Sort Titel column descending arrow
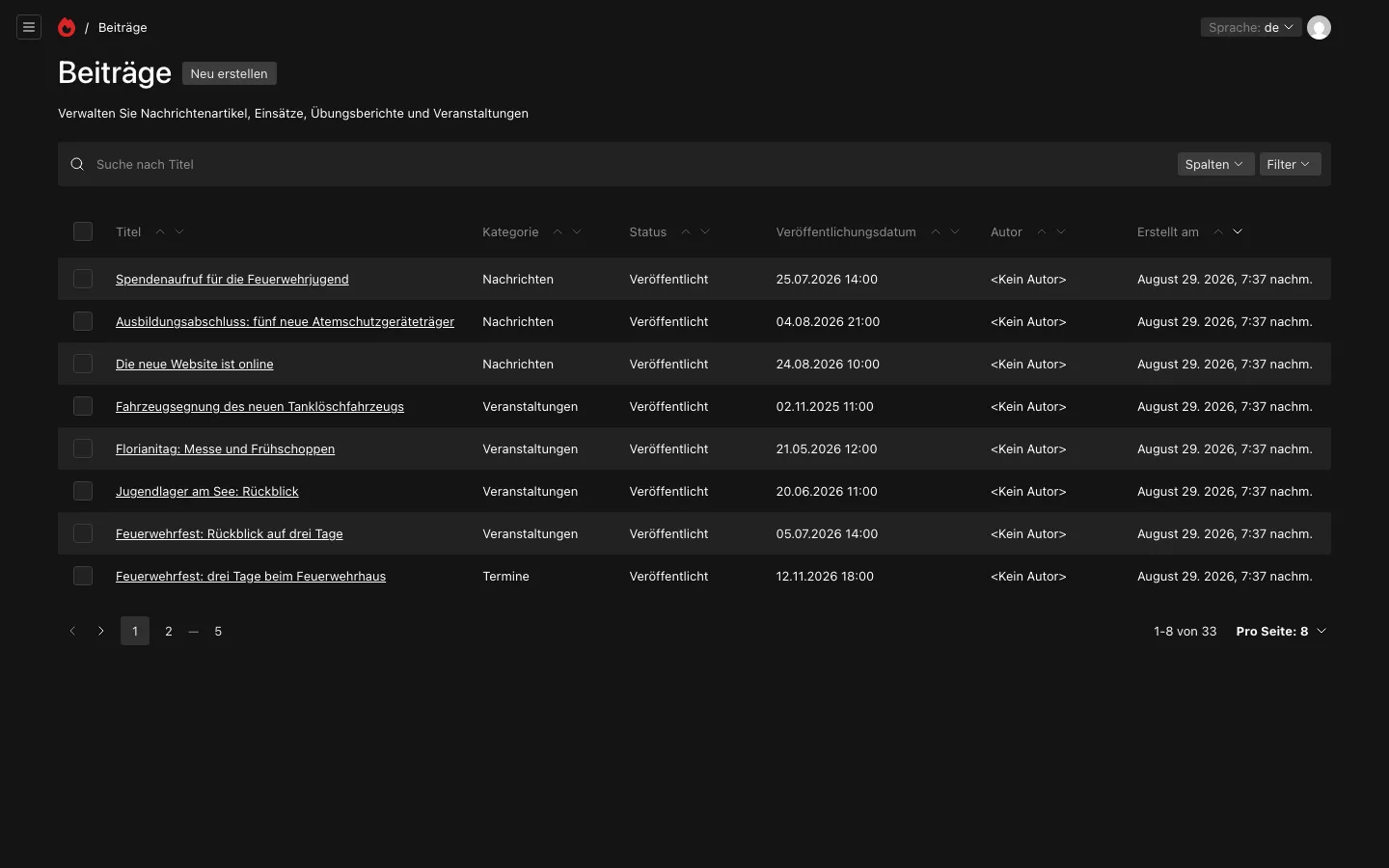 [179, 231]
